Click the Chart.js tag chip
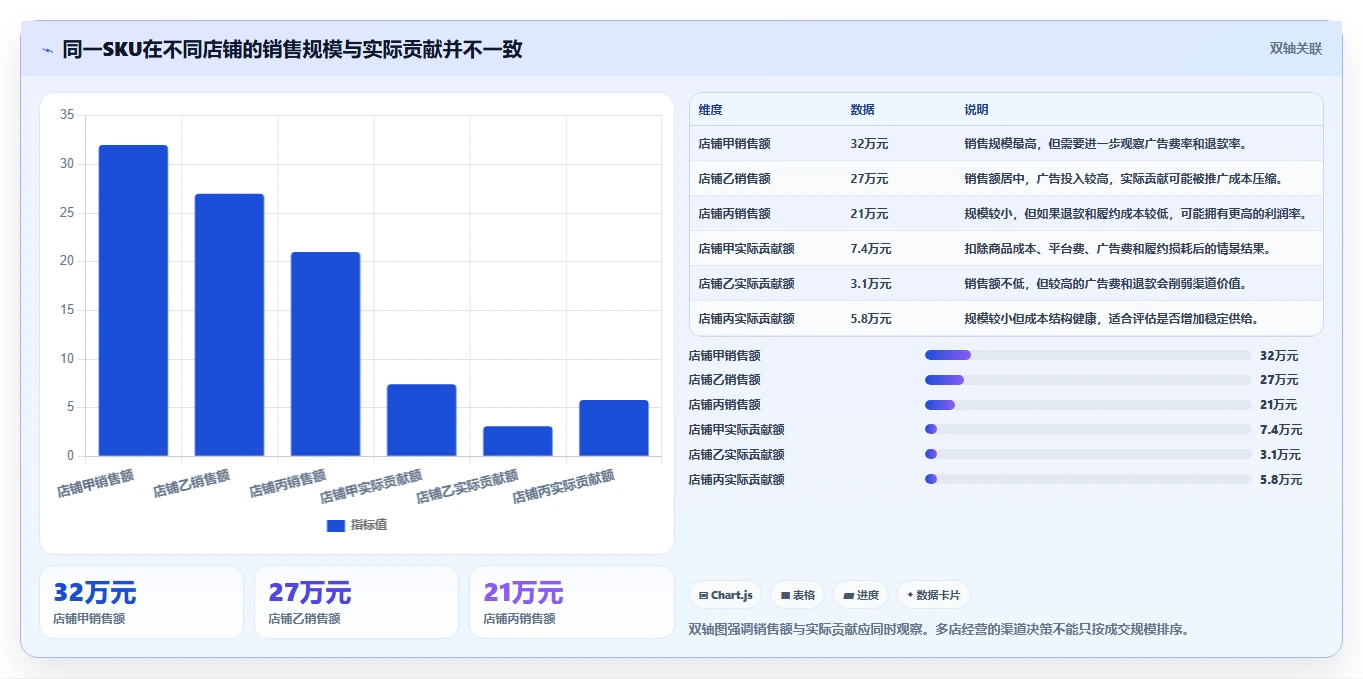The height and width of the screenshot is (679, 1363). 725,595
